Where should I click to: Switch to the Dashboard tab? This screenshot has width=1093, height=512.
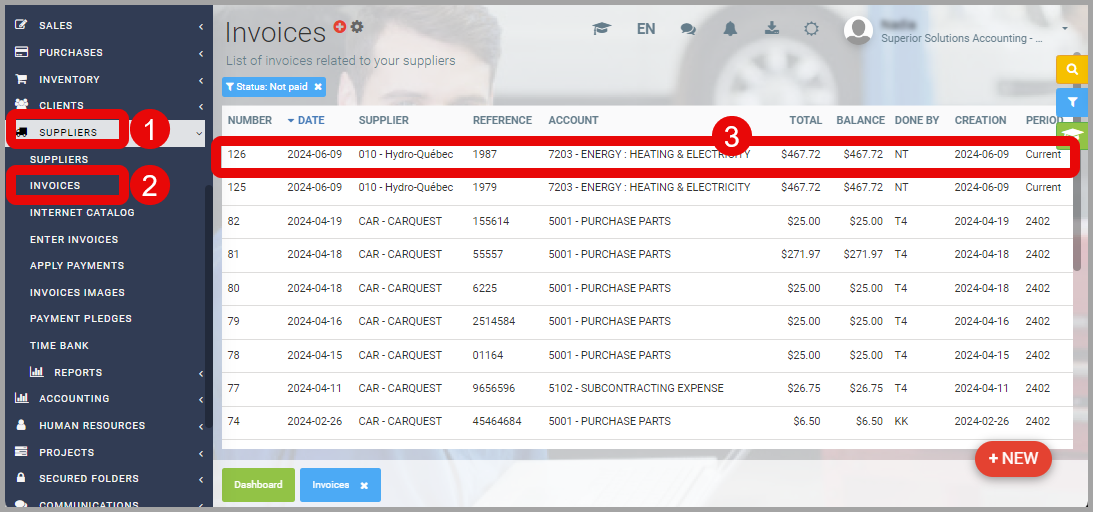(258, 485)
